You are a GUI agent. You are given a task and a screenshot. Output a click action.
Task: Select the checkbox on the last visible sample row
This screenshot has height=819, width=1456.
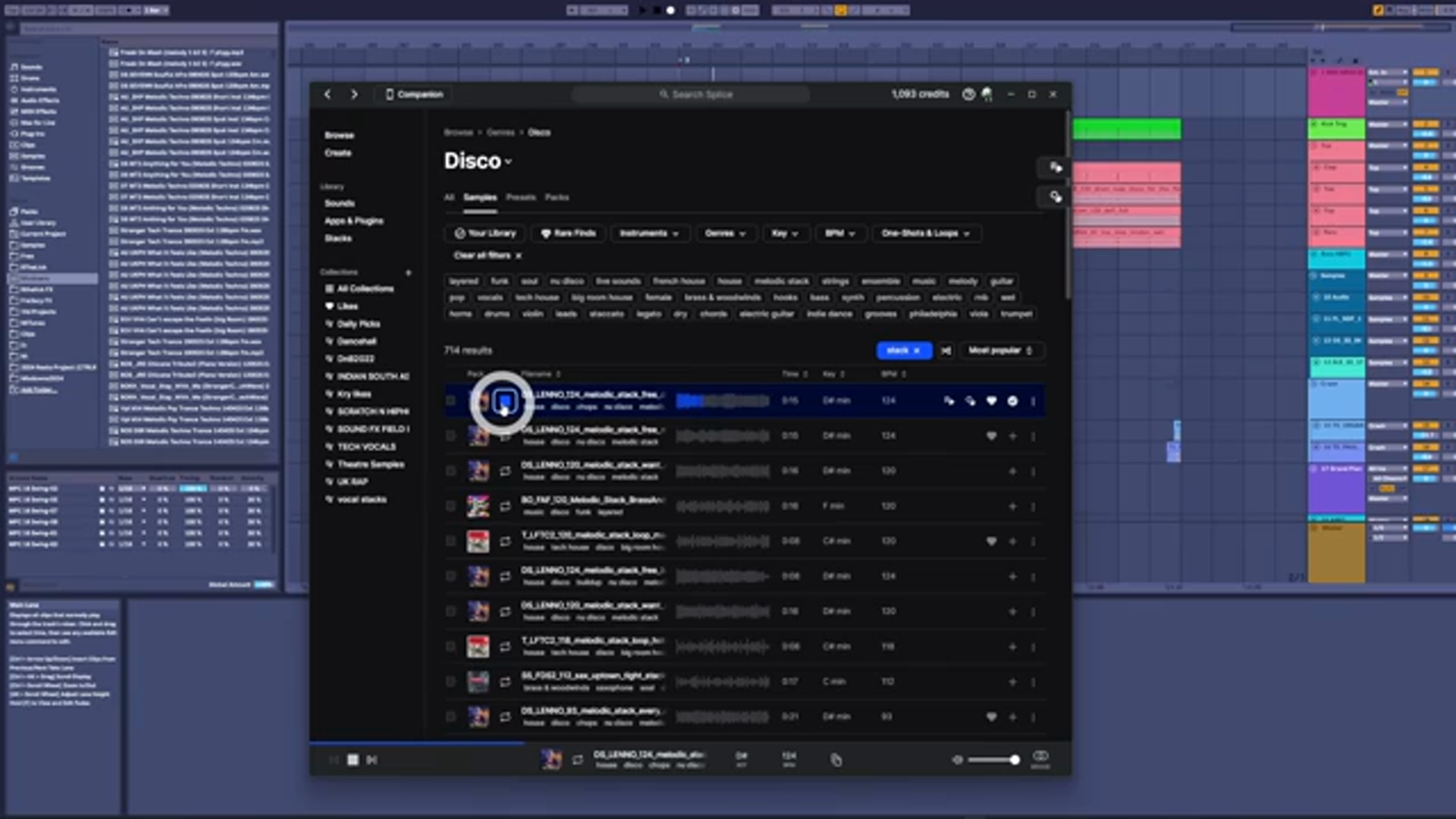pos(451,717)
